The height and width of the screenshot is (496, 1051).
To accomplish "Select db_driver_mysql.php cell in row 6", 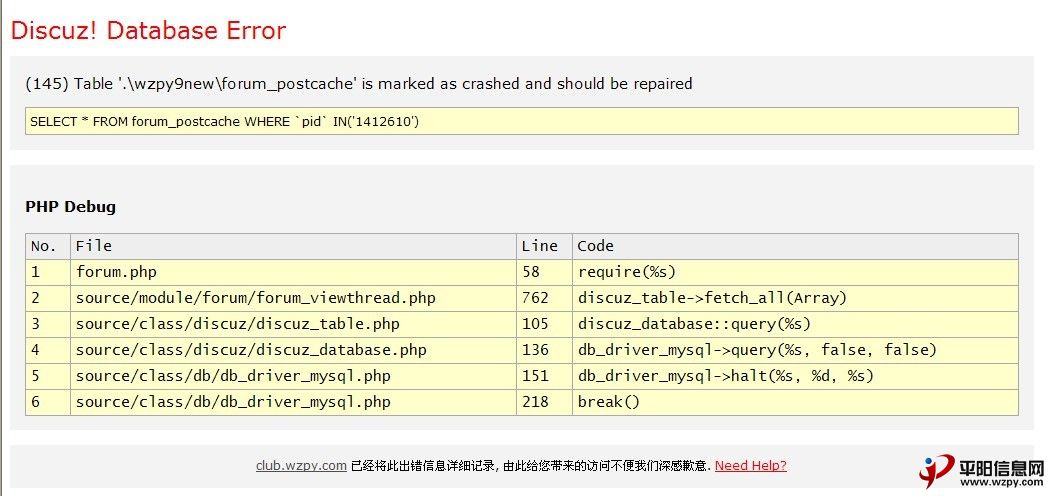I will click(x=294, y=402).
